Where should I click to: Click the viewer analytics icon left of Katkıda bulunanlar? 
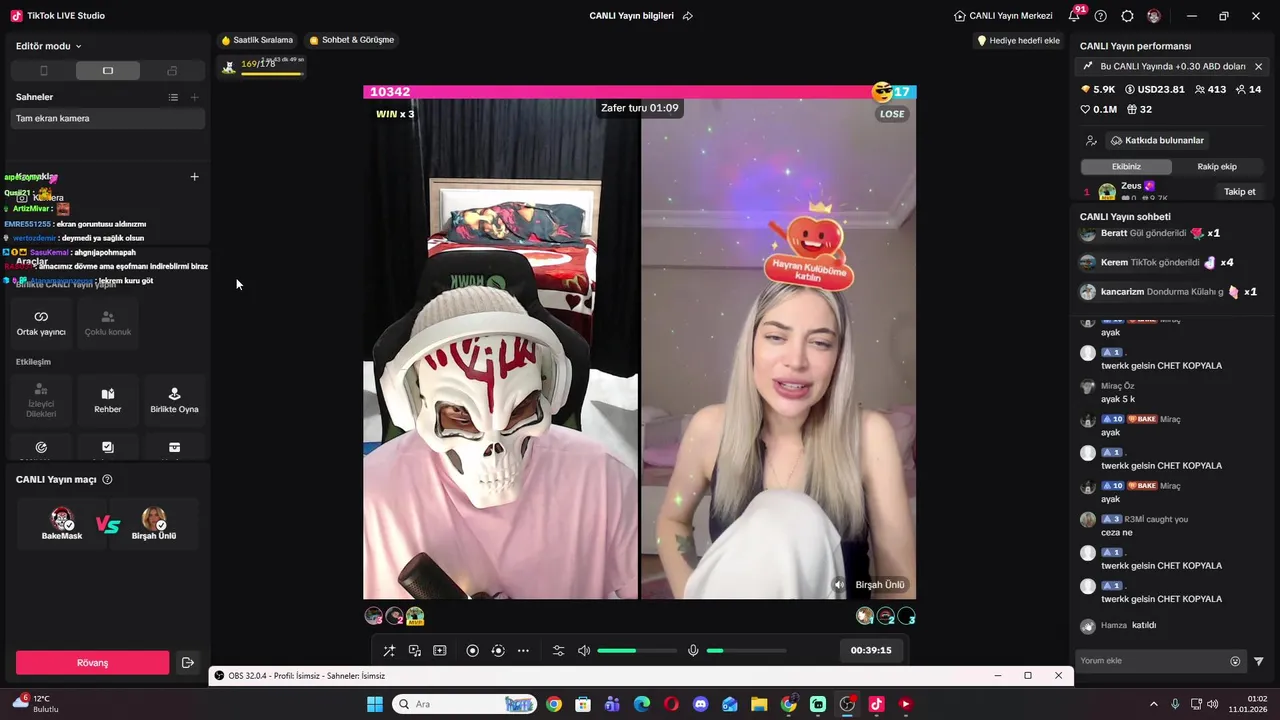point(1091,141)
